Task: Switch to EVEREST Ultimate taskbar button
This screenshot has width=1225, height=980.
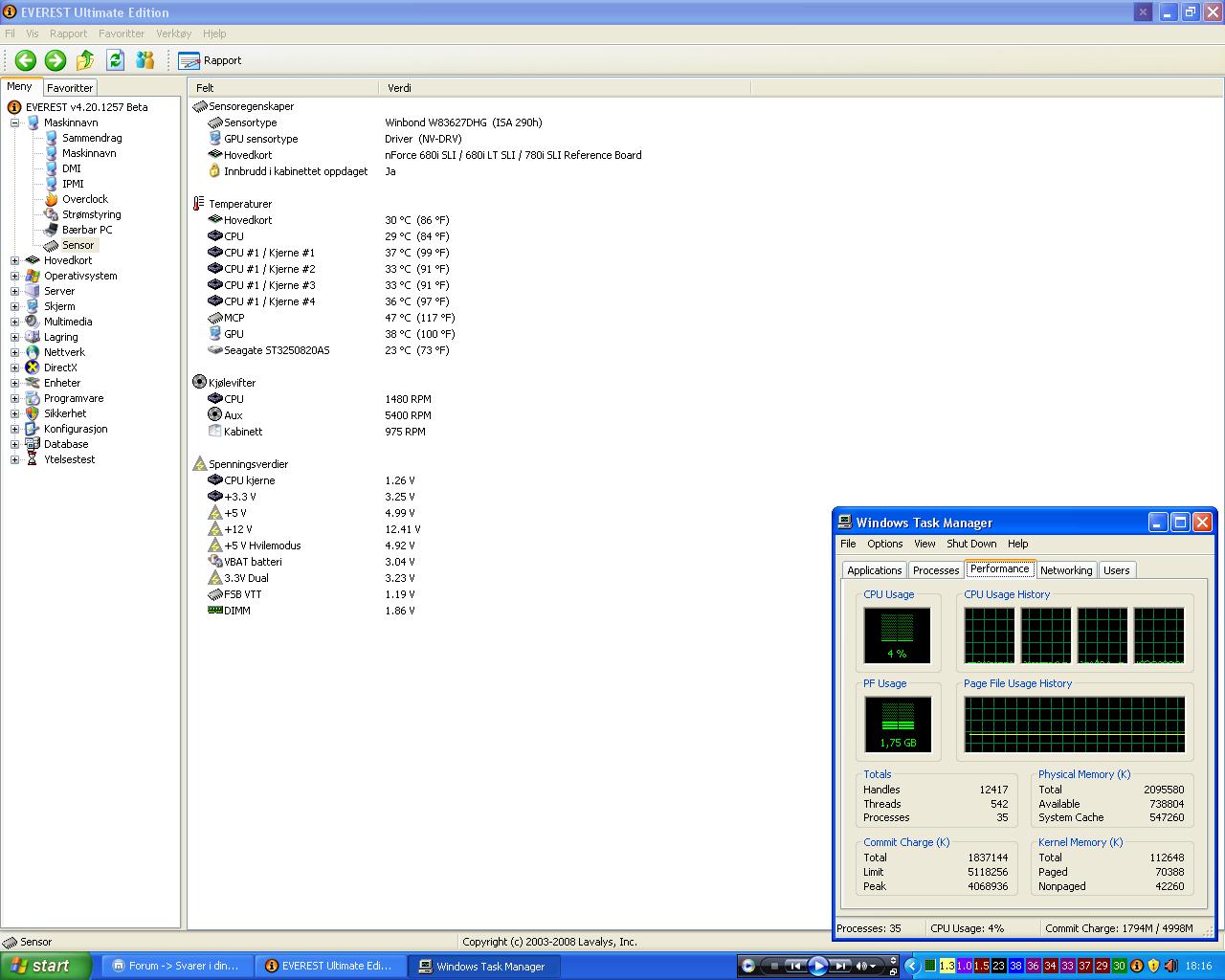Action: 329,967
